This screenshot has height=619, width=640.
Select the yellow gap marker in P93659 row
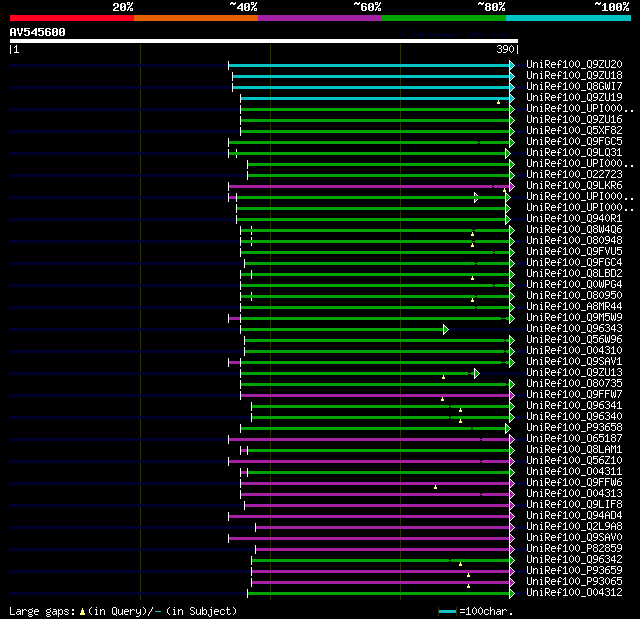469,575
